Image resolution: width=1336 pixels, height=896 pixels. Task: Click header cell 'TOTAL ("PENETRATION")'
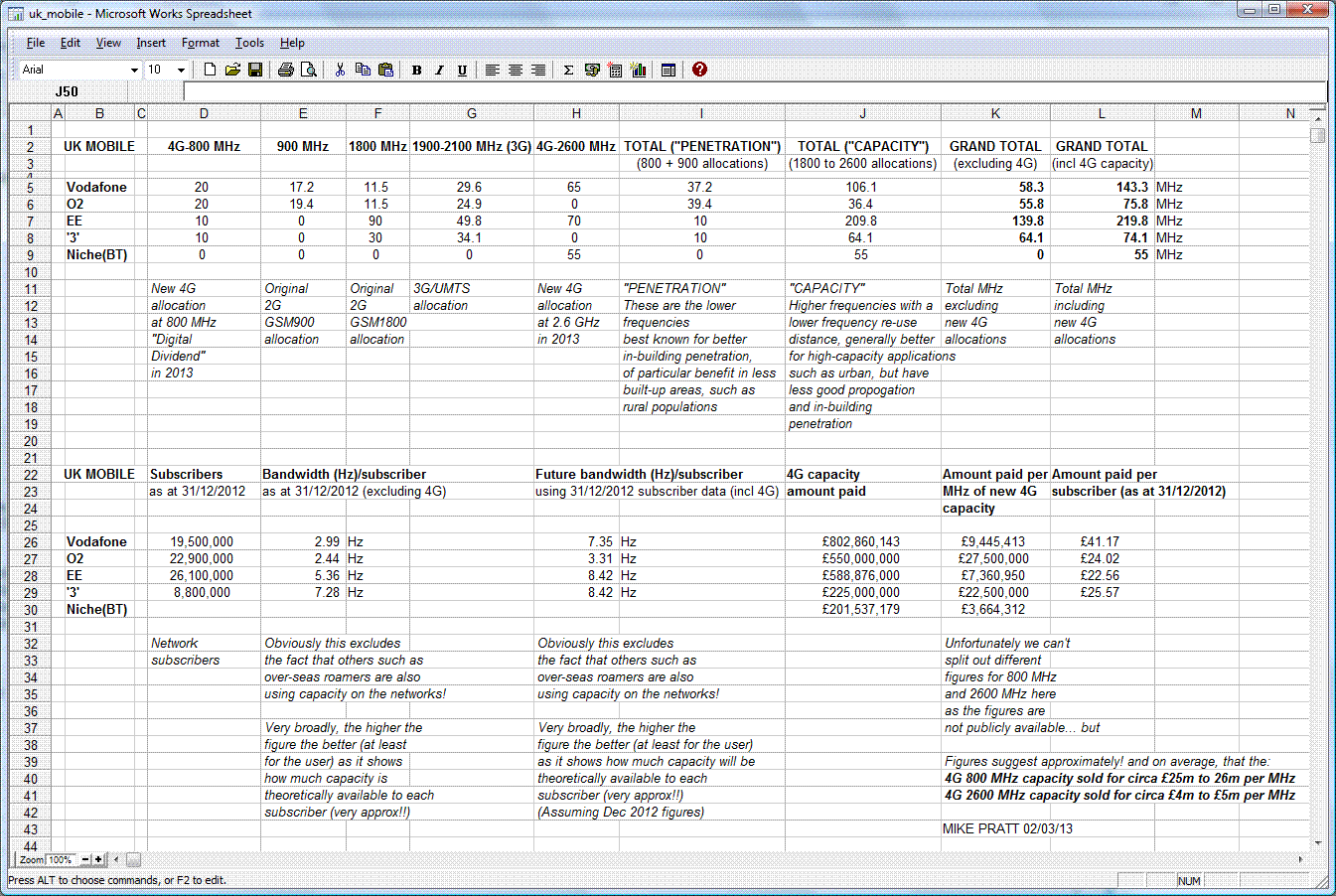click(x=701, y=146)
